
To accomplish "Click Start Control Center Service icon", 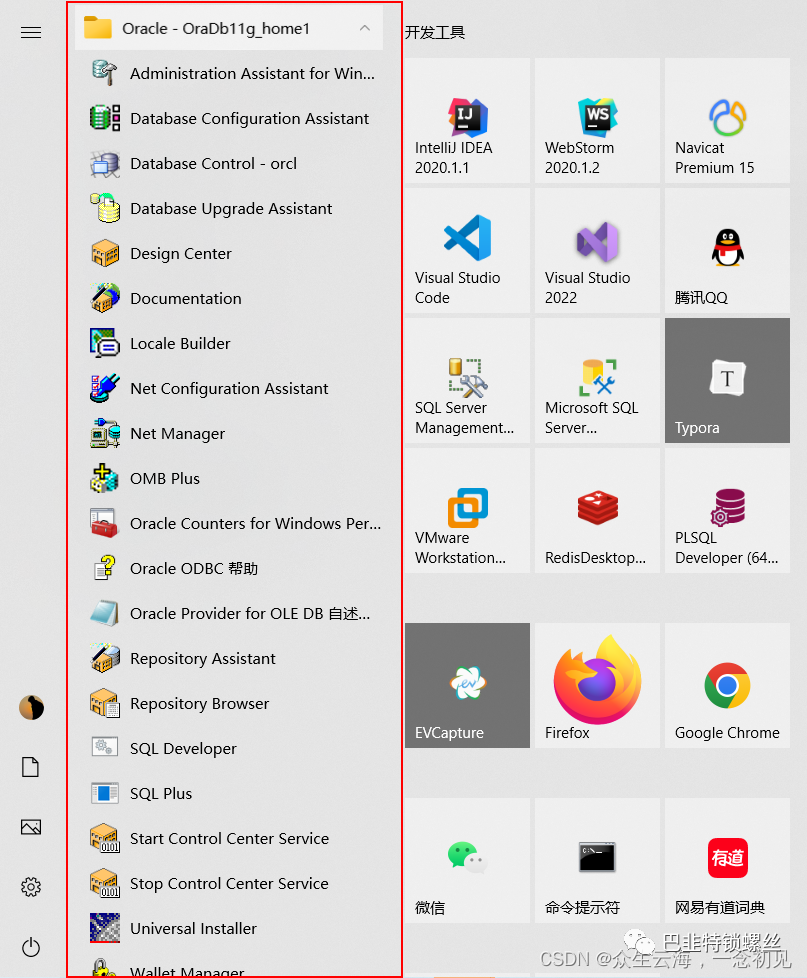I will click(105, 838).
